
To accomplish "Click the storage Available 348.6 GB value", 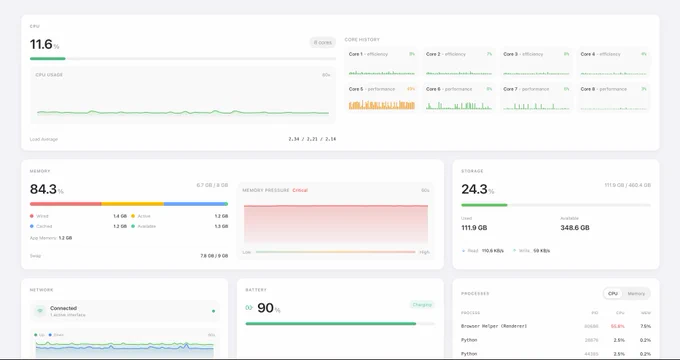I will [x=575, y=228].
